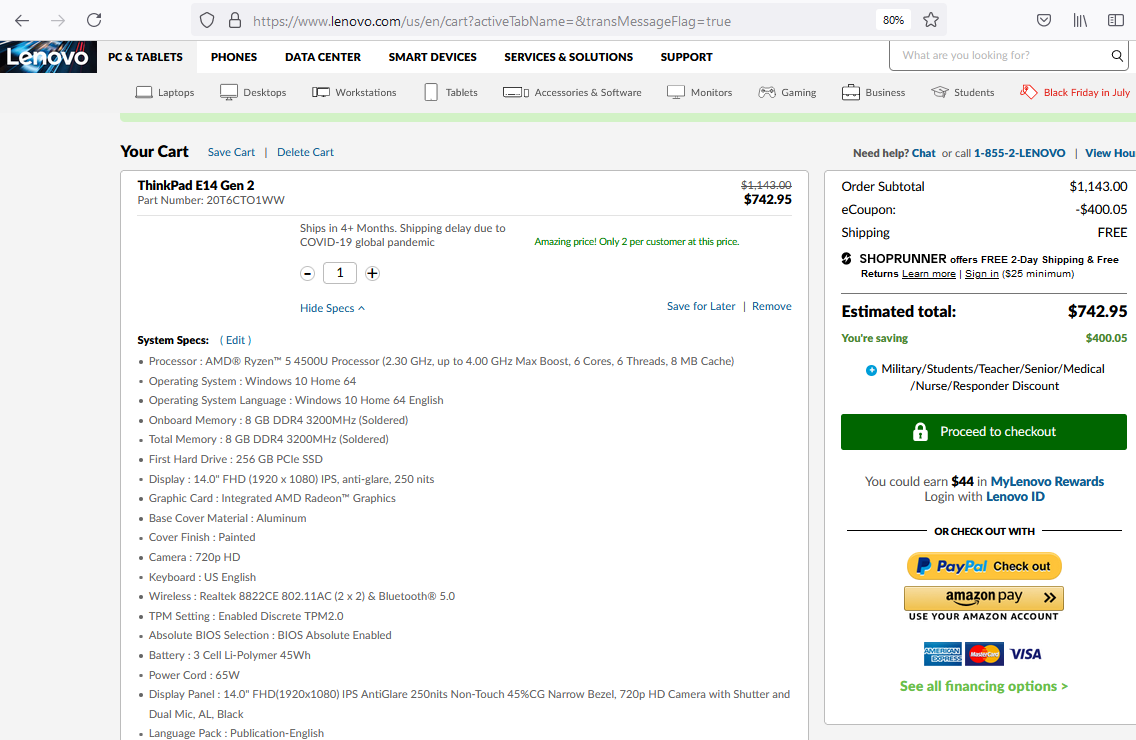Image resolution: width=1136 pixels, height=740 pixels.
Task: Open the Gaming category
Action: click(788, 92)
